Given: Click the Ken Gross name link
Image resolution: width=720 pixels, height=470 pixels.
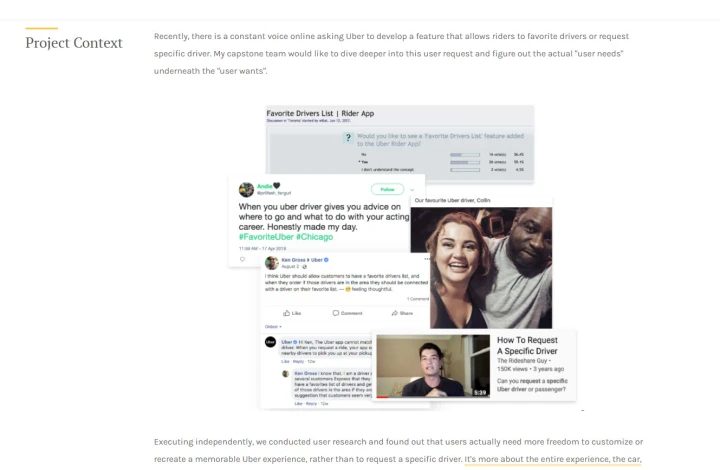Looking at the screenshot, I should (293, 260).
